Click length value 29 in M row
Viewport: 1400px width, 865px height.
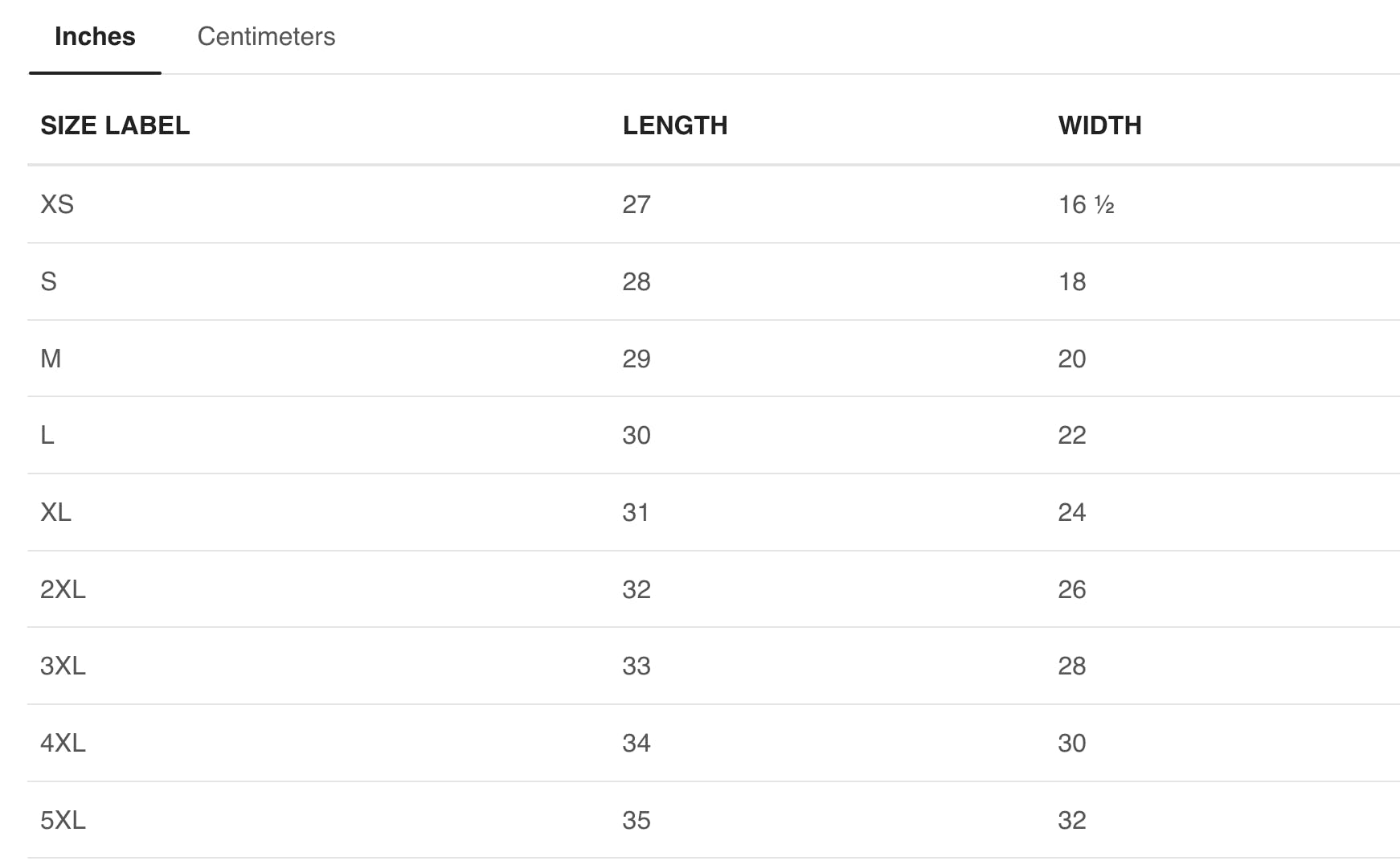[636, 359]
